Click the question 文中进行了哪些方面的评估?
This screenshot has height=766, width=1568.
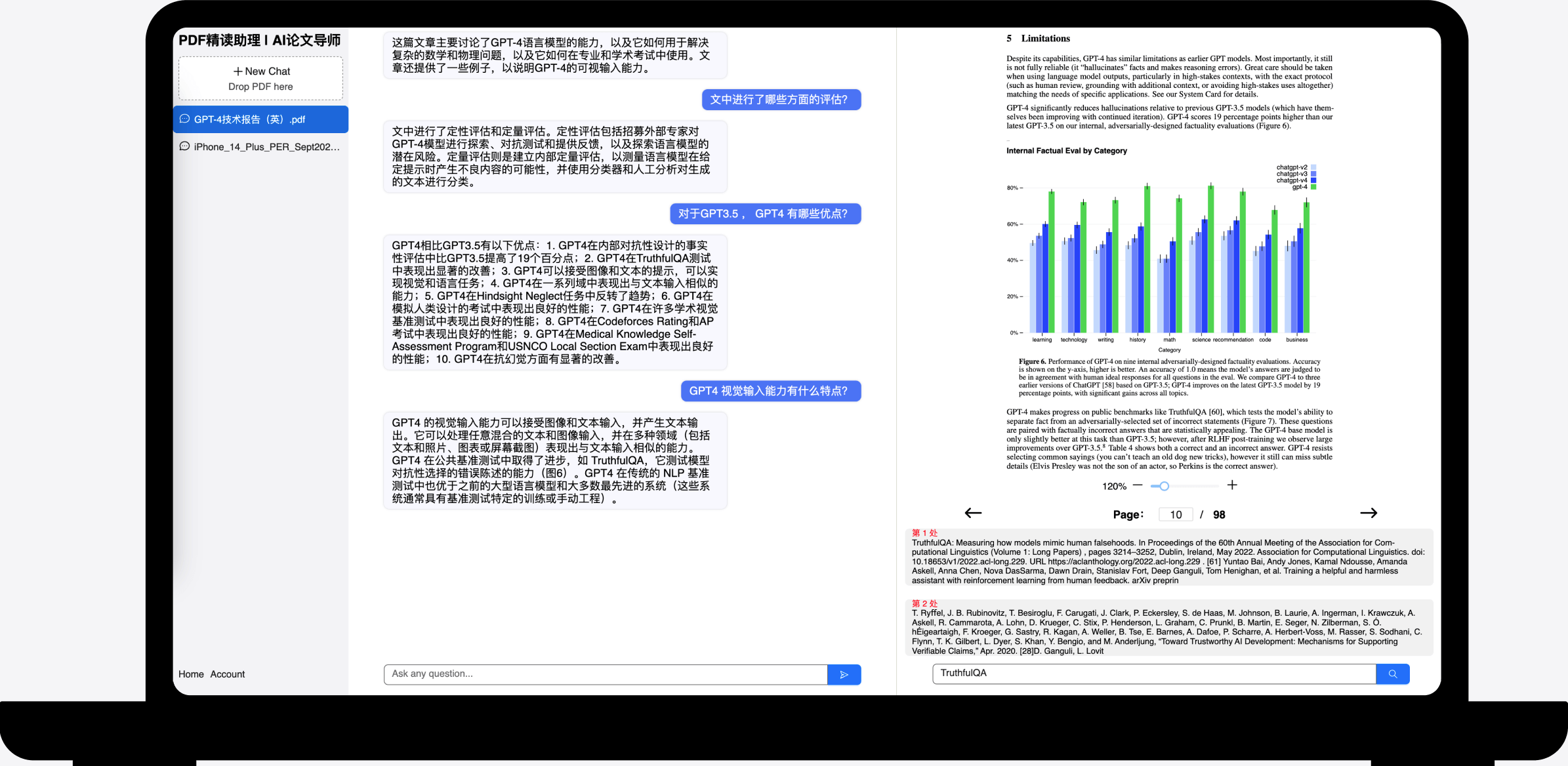coord(781,100)
